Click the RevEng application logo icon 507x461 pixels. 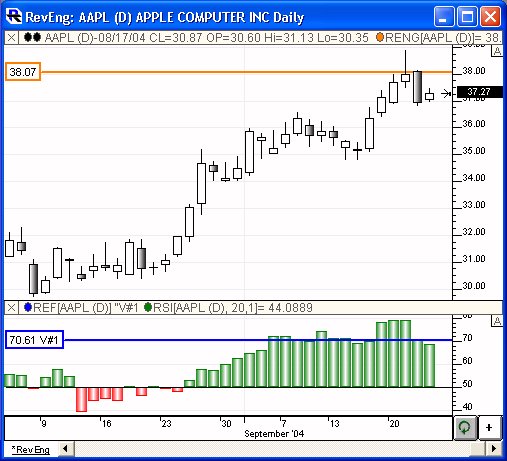pos(14,17)
